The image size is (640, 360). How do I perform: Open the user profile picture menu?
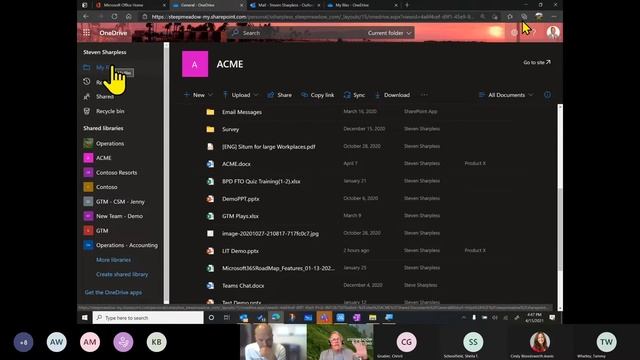(553, 32)
